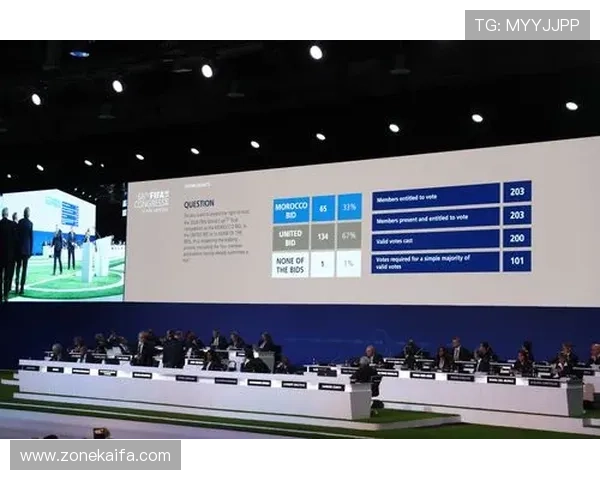Click the UNITED BID label cell

point(290,238)
